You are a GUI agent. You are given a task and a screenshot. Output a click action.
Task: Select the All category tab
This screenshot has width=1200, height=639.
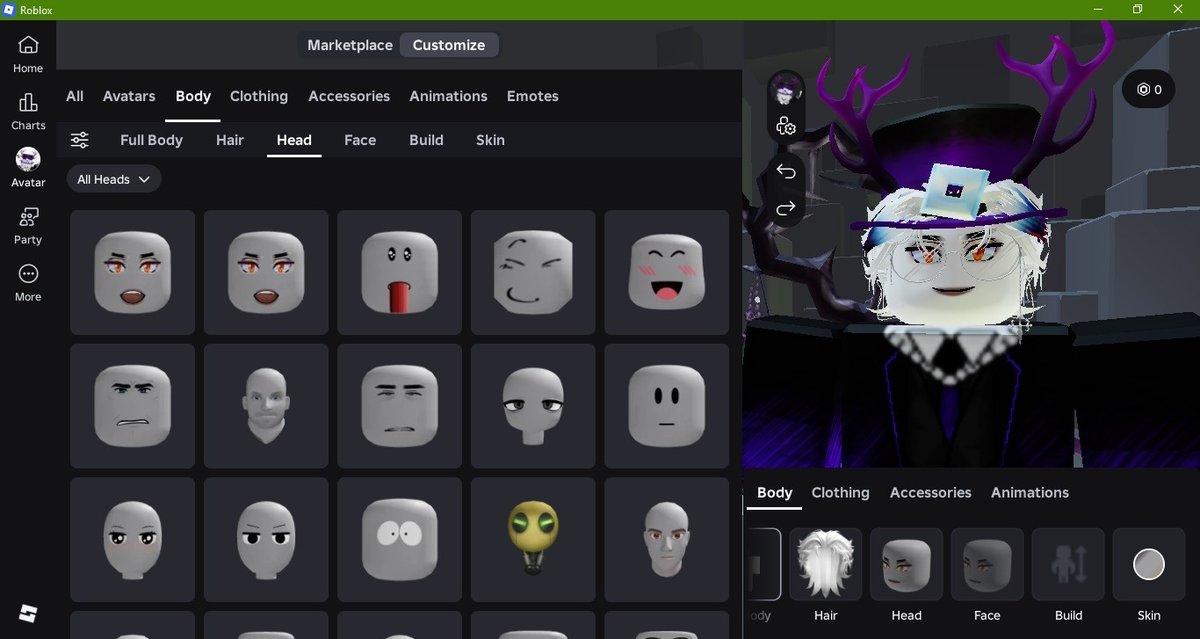[x=75, y=96]
